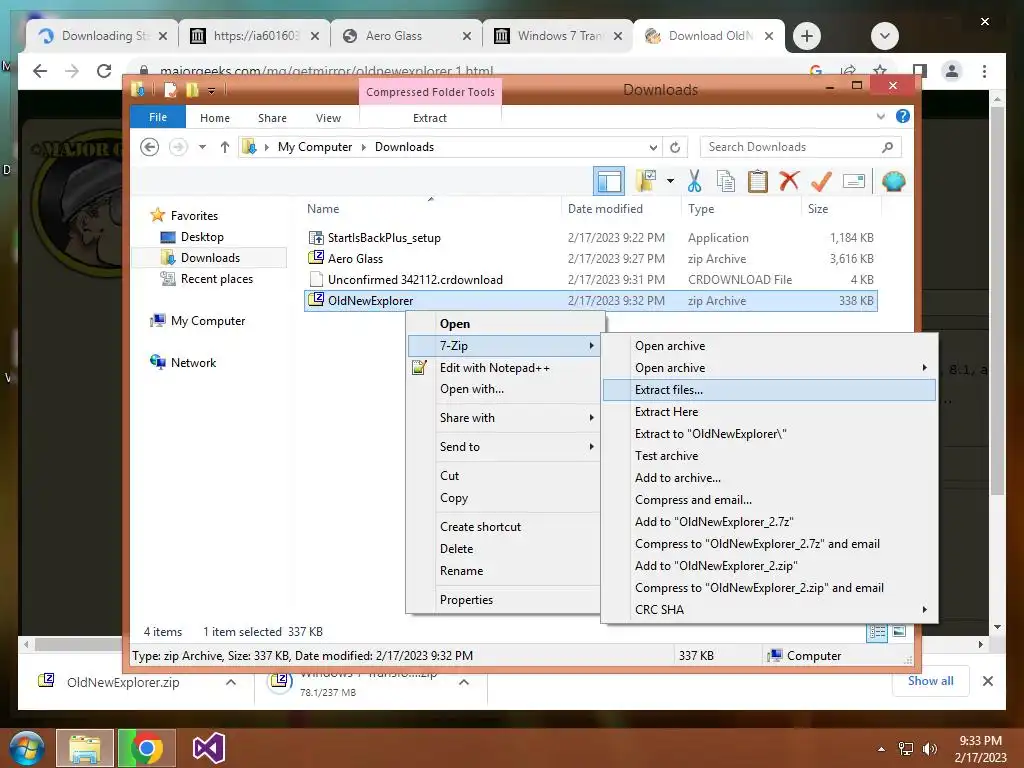Open the folder options dropdown arrow
Viewport: 1024px width, 768px height.
[x=670, y=181]
